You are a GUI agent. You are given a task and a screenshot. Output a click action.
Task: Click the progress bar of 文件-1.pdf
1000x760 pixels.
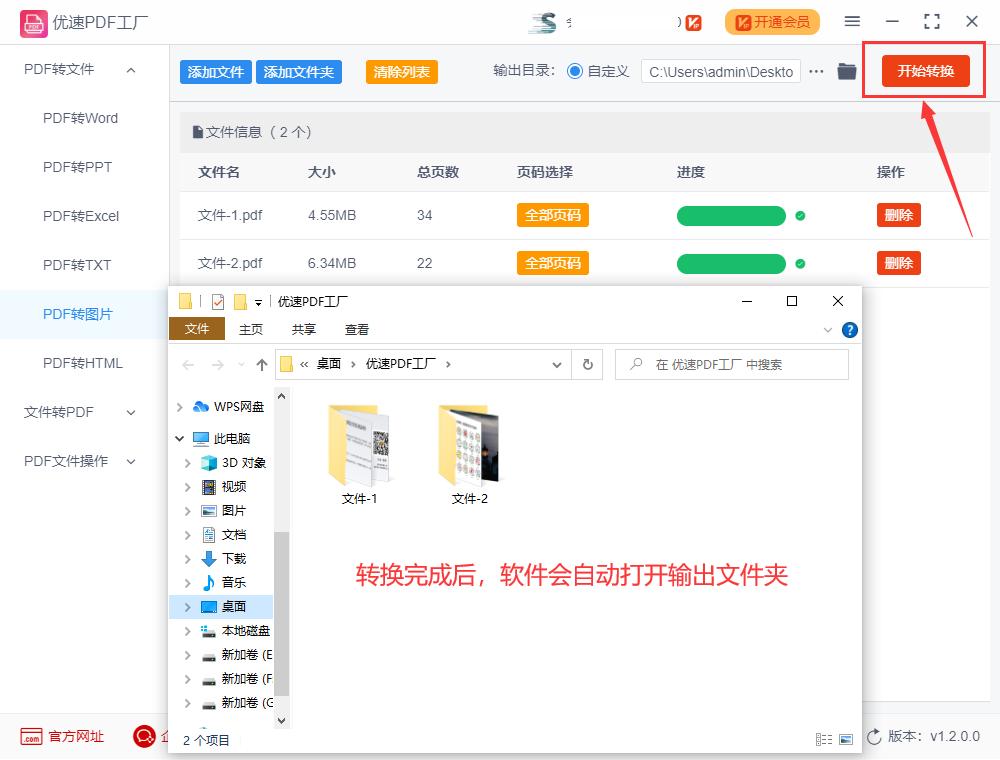pyautogui.click(x=731, y=215)
